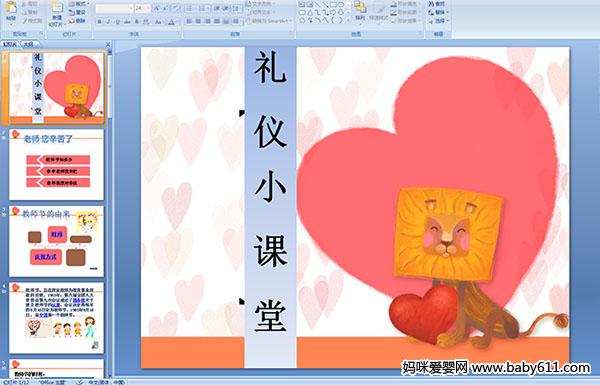Viewport: 600px width, 385px height.
Task: Click the Shape Effects (形状效果) button
Action: click(406, 21)
